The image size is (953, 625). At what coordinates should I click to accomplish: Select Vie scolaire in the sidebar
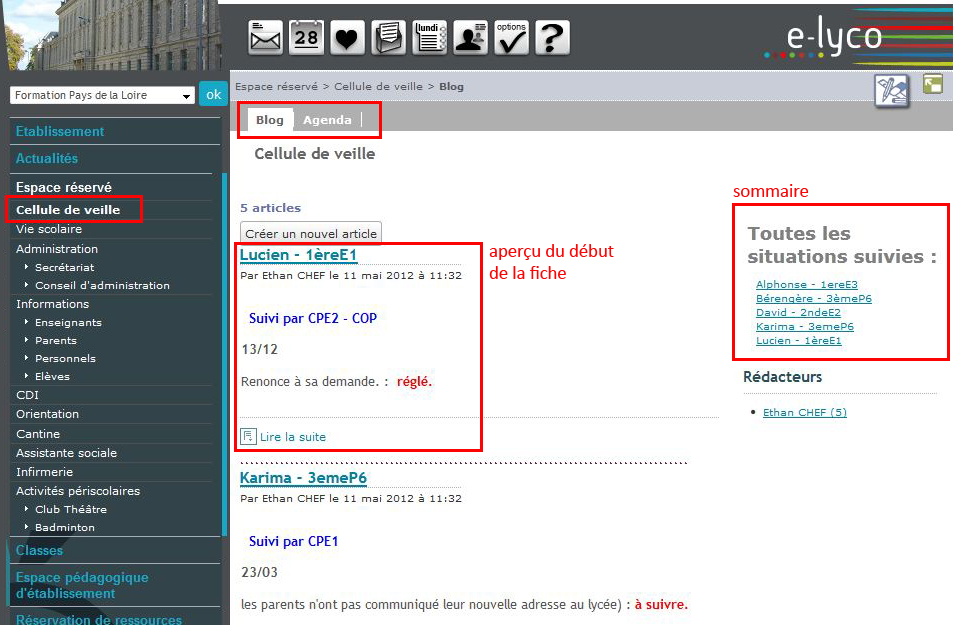[x=49, y=229]
